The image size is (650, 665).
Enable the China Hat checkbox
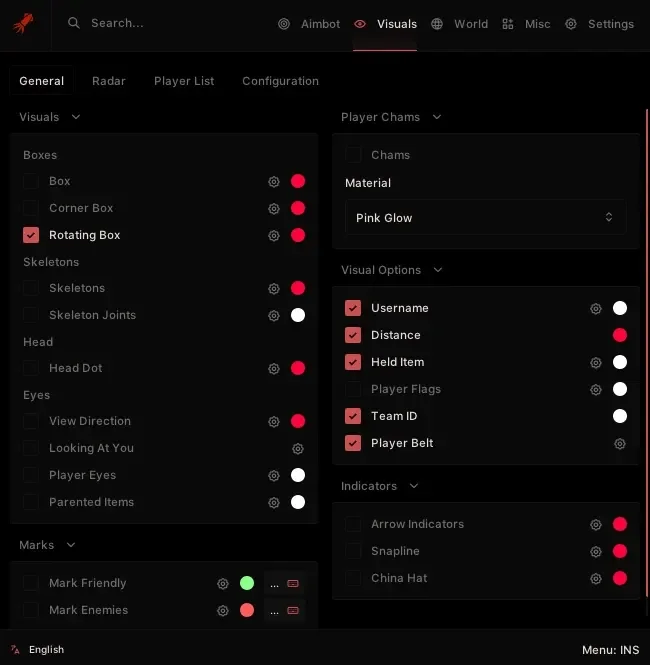[353, 578]
